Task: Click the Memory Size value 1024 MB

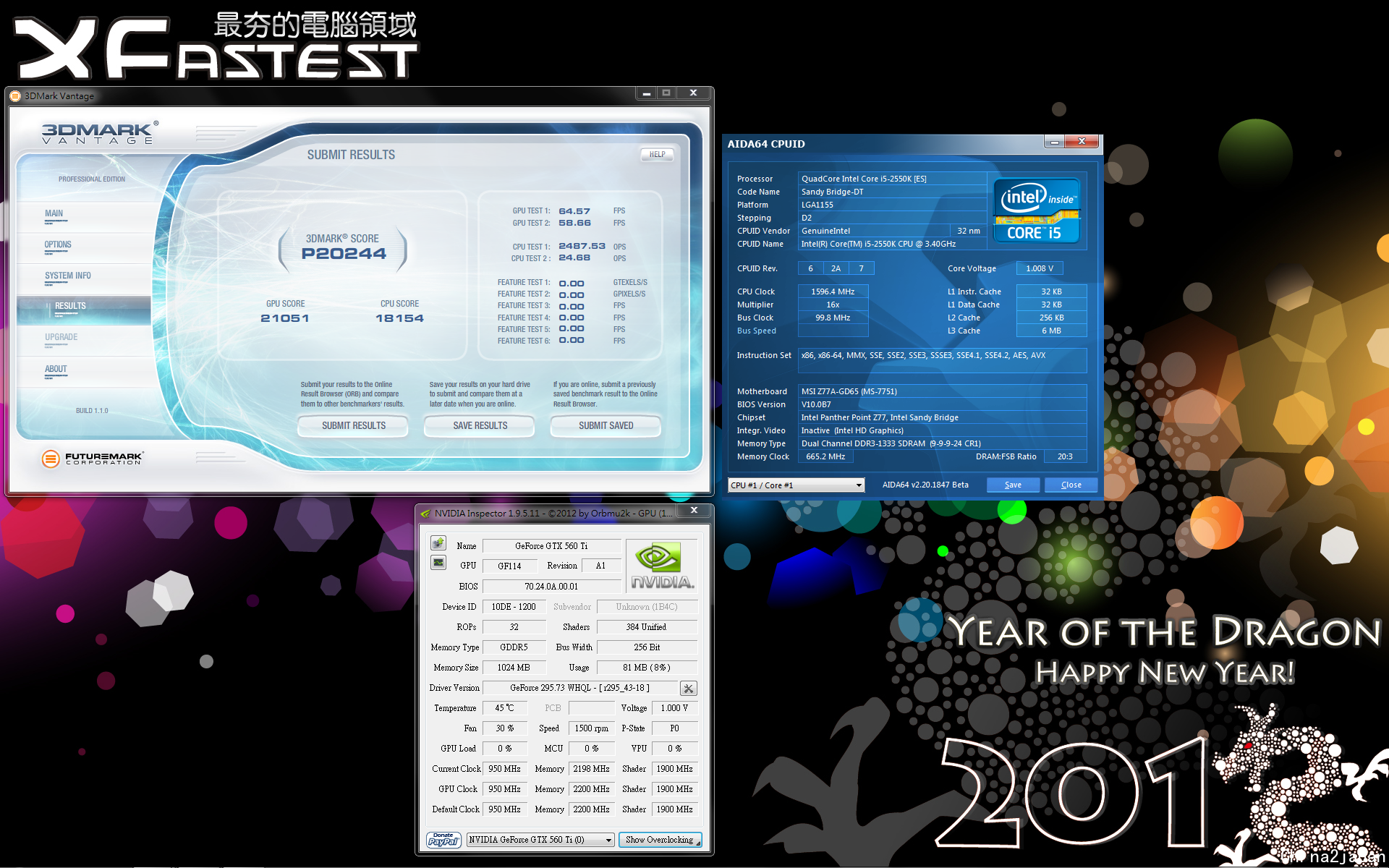Action: pos(514,668)
